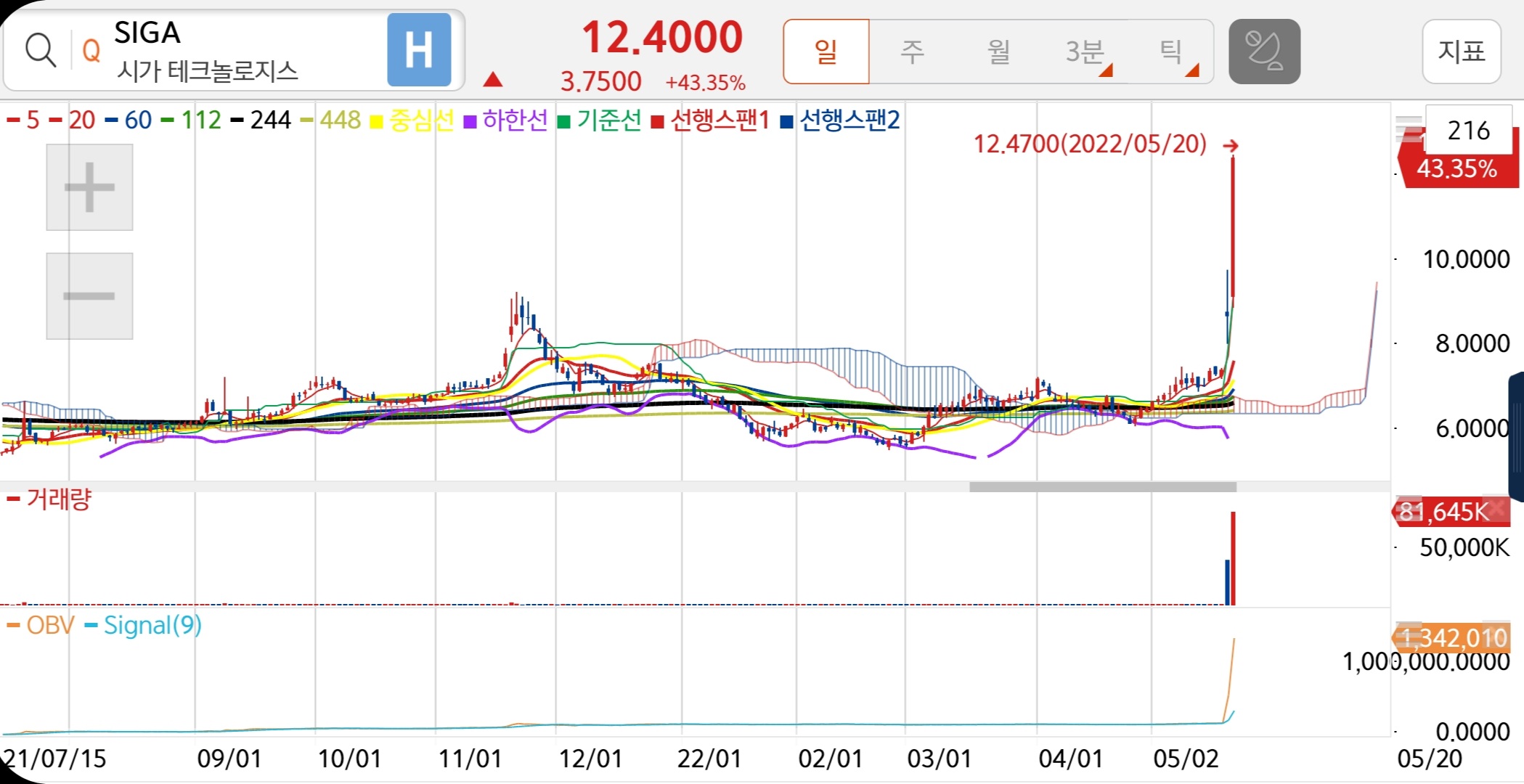This screenshot has height=784, width=1524.
Task: Zoom in with the plus button
Action: (x=89, y=187)
